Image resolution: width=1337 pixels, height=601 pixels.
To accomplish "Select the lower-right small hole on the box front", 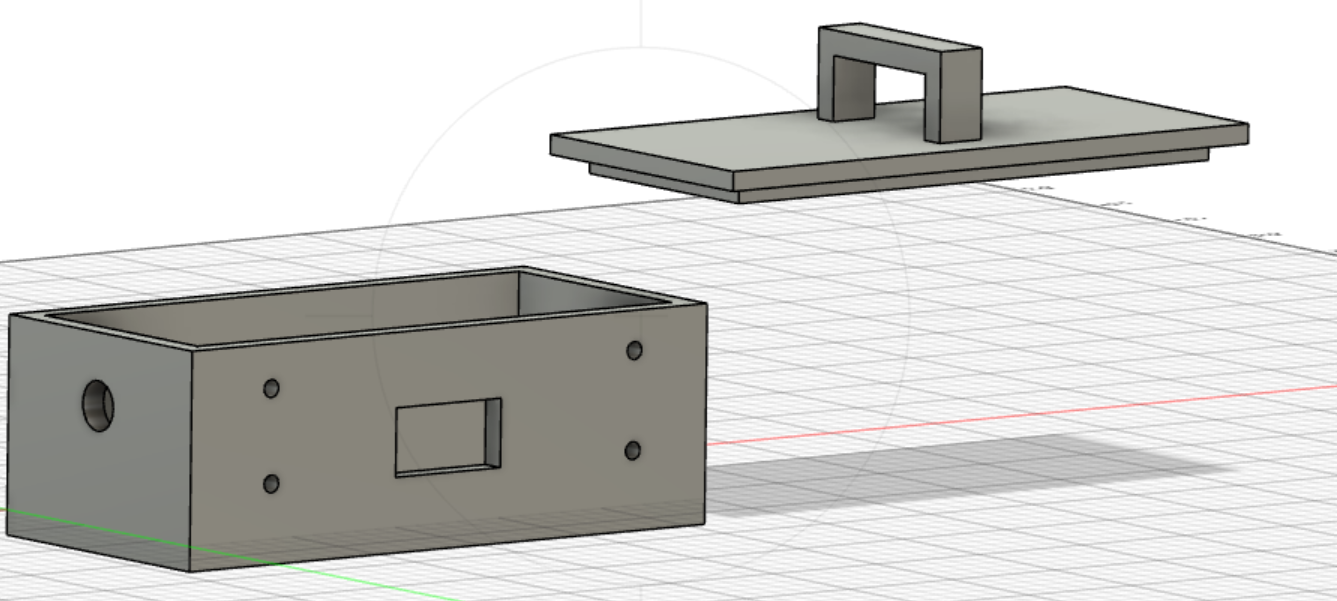I will [x=633, y=451].
